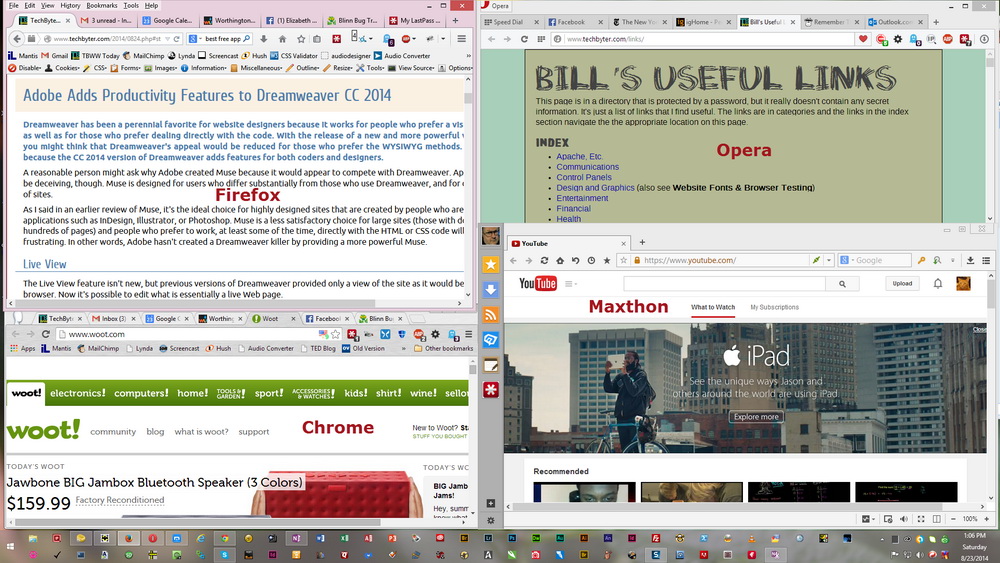This screenshot has width=1000, height=563.
Task: Click Opera reload button
Action: click(x=524, y=39)
